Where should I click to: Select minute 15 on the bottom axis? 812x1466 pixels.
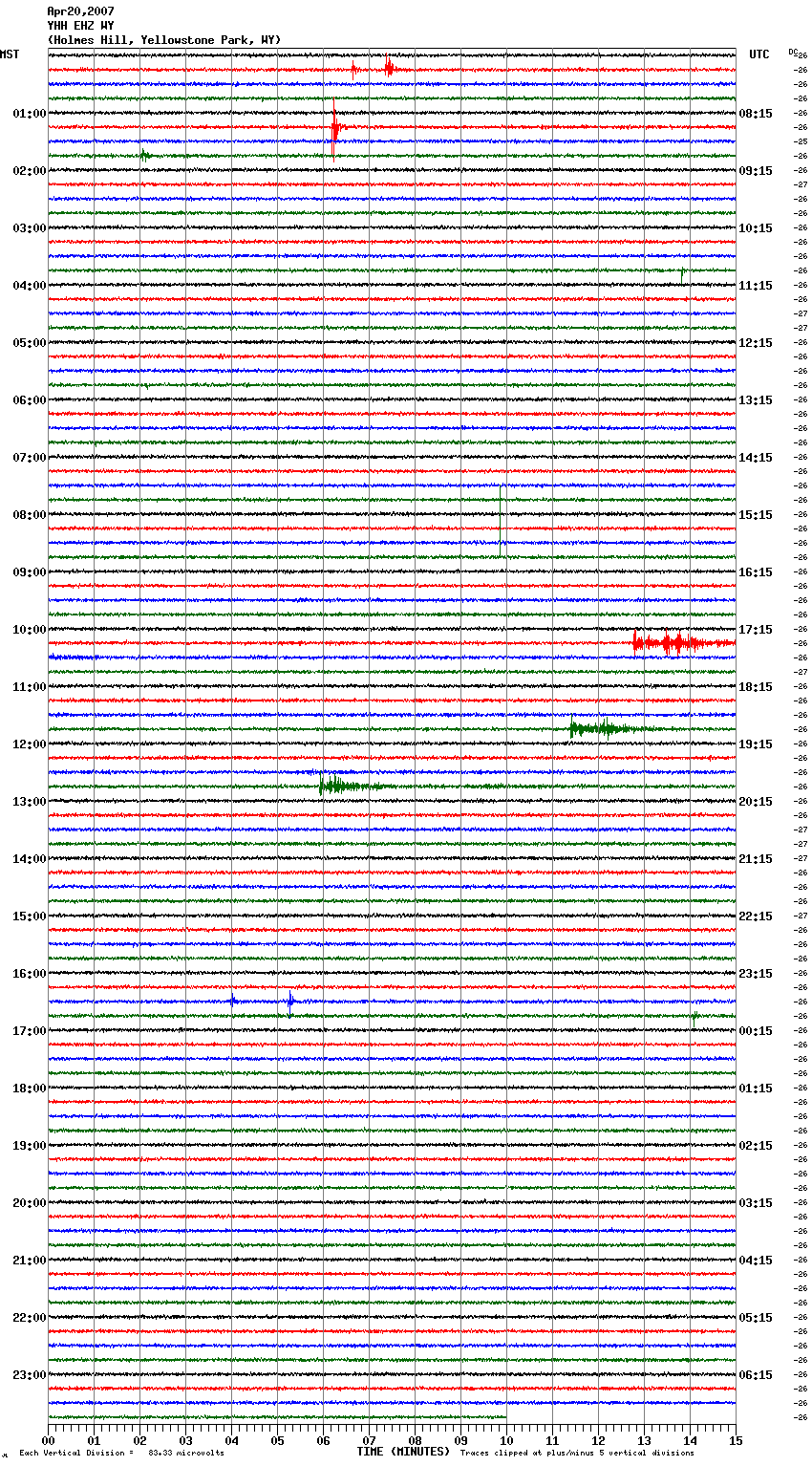pyautogui.click(x=736, y=1440)
